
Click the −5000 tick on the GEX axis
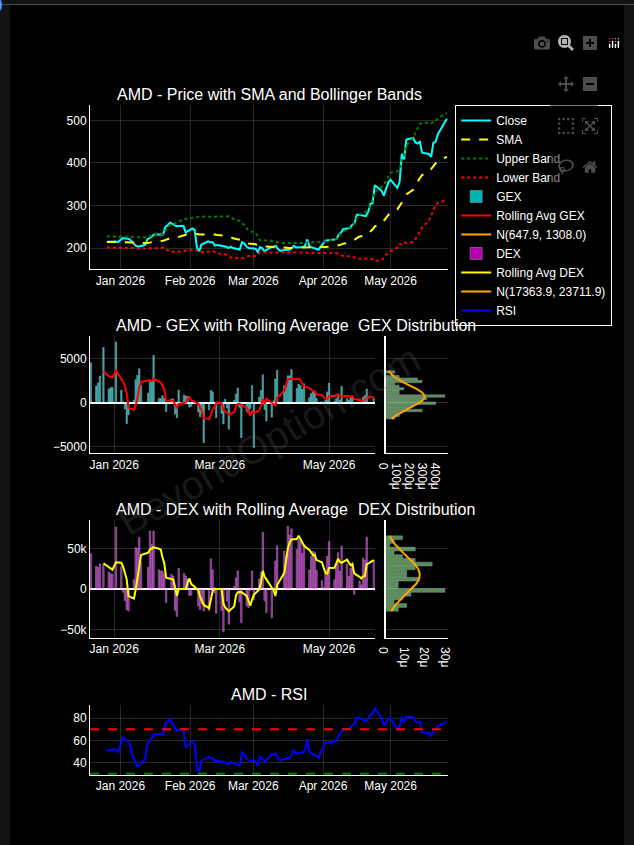[x=70, y=447]
